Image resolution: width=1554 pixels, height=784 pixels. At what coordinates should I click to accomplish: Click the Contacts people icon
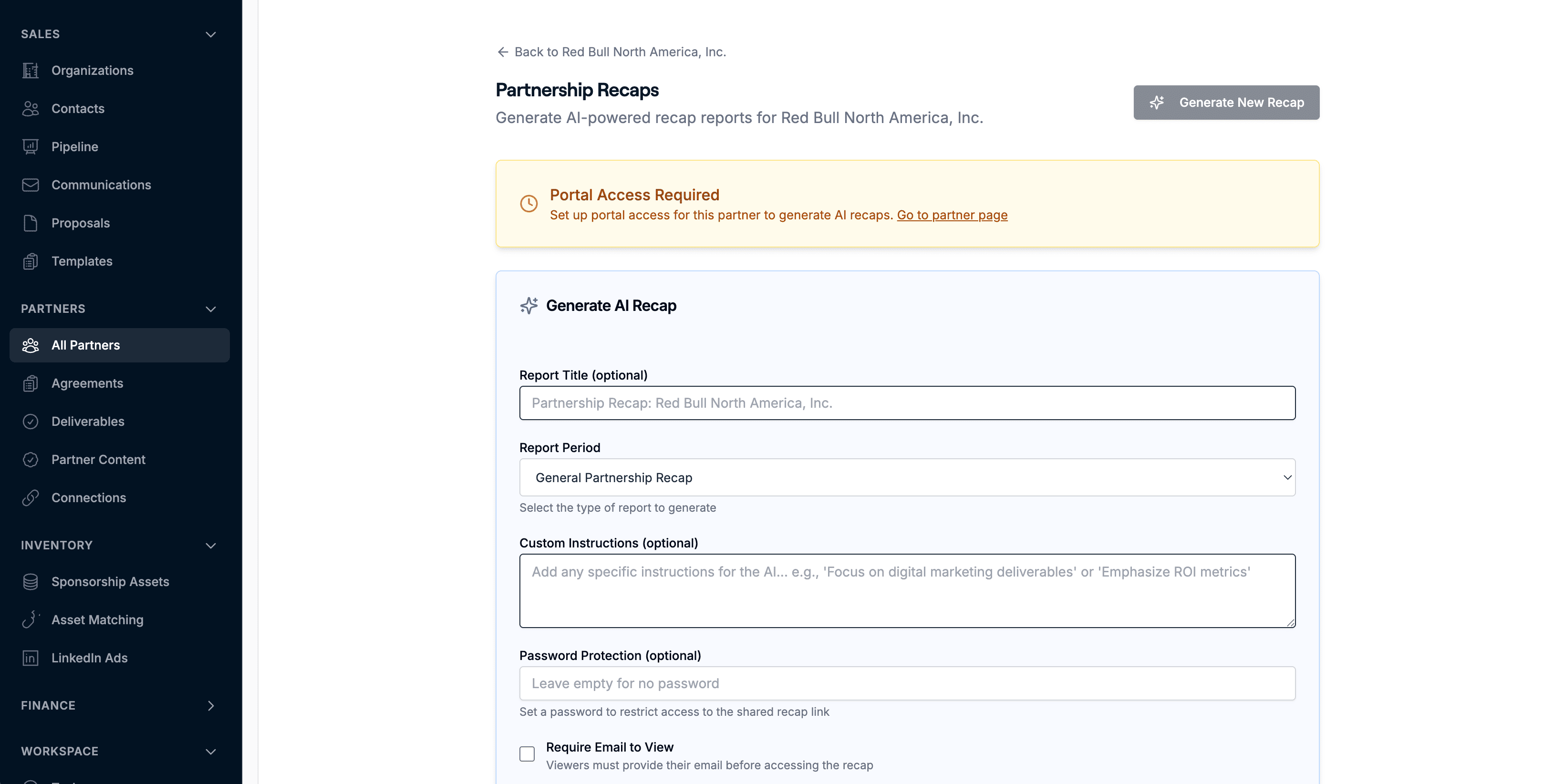point(30,109)
